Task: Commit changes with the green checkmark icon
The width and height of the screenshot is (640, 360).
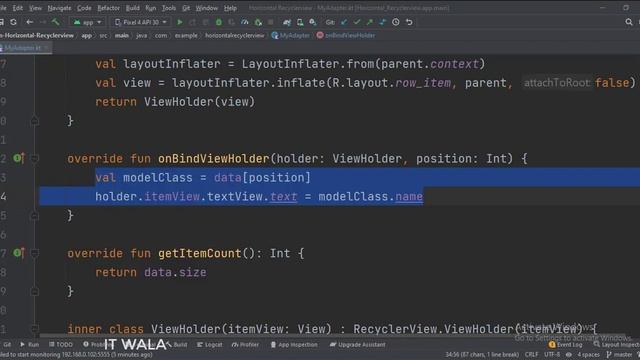Action: (x=357, y=22)
